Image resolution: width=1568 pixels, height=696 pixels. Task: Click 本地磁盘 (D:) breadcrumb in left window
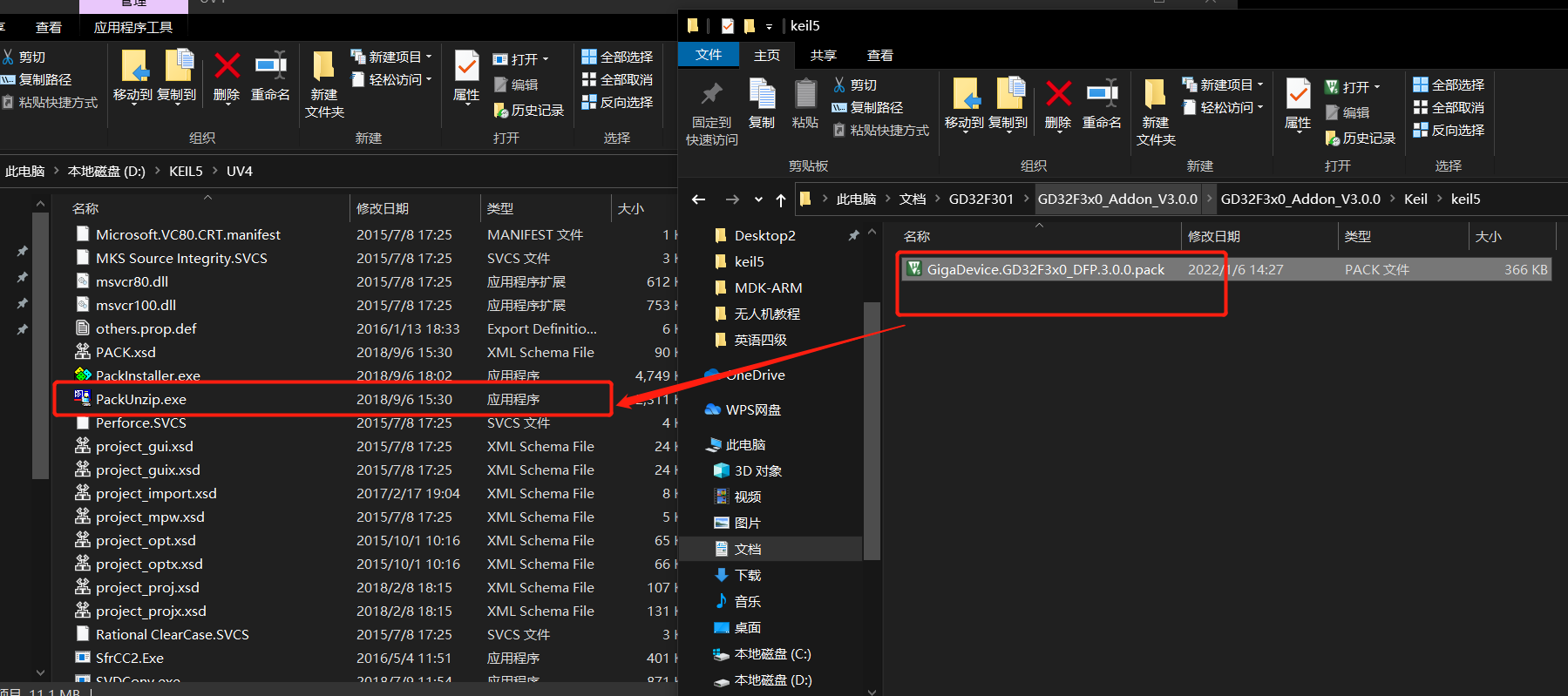click(x=106, y=171)
